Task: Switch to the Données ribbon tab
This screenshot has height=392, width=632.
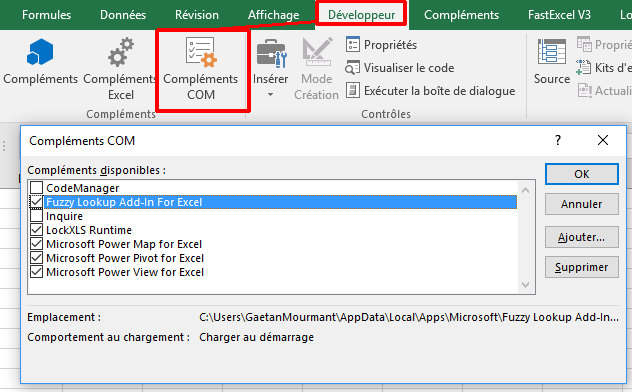Action: tap(123, 15)
